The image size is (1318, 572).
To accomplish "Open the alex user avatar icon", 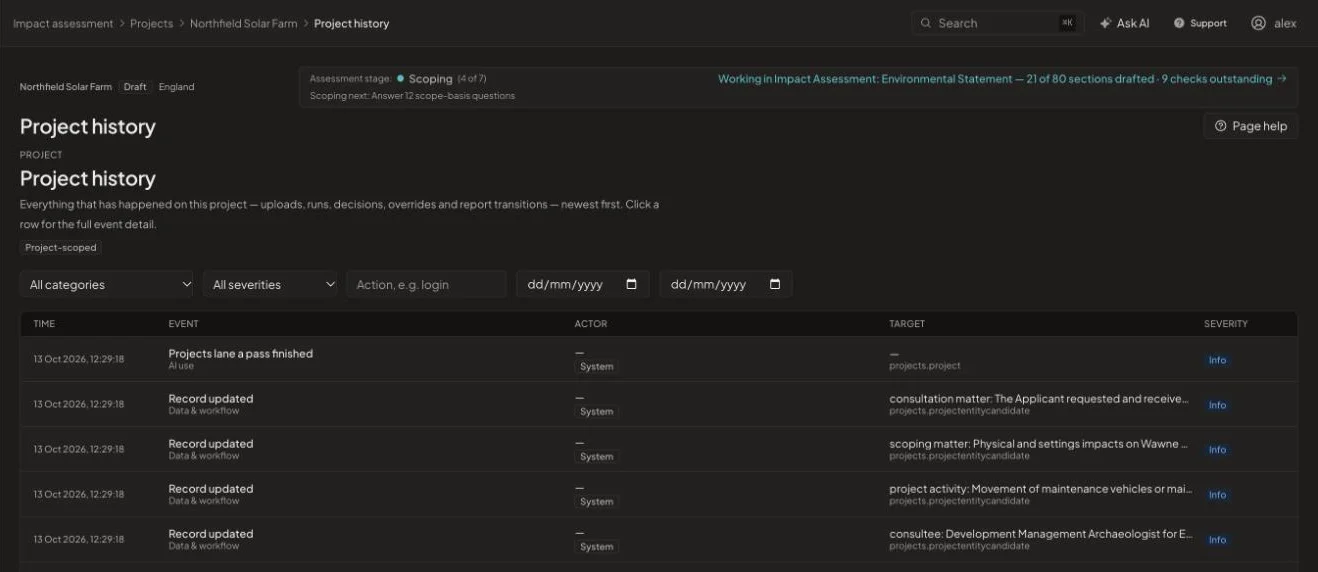I will pos(1258,23).
